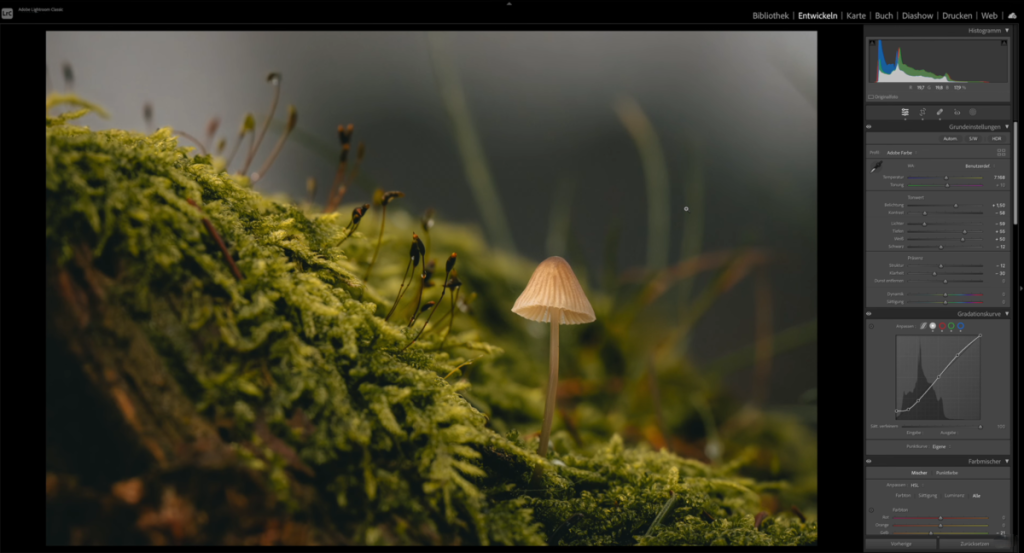Image resolution: width=1024 pixels, height=553 pixels.
Task: Adjust the Temperatur slider handle
Action: [946, 178]
